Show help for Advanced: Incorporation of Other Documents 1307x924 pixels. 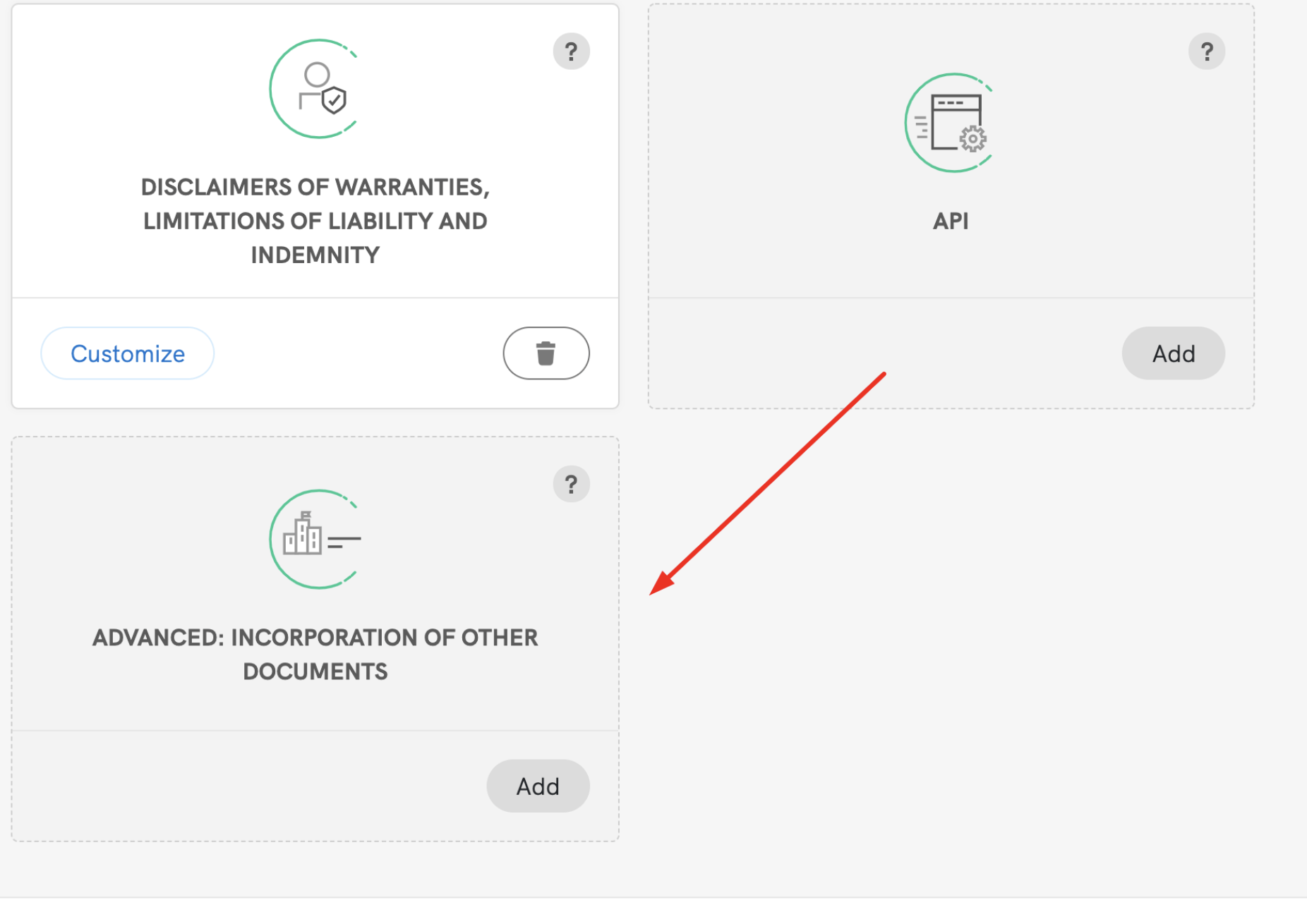pos(571,485)
